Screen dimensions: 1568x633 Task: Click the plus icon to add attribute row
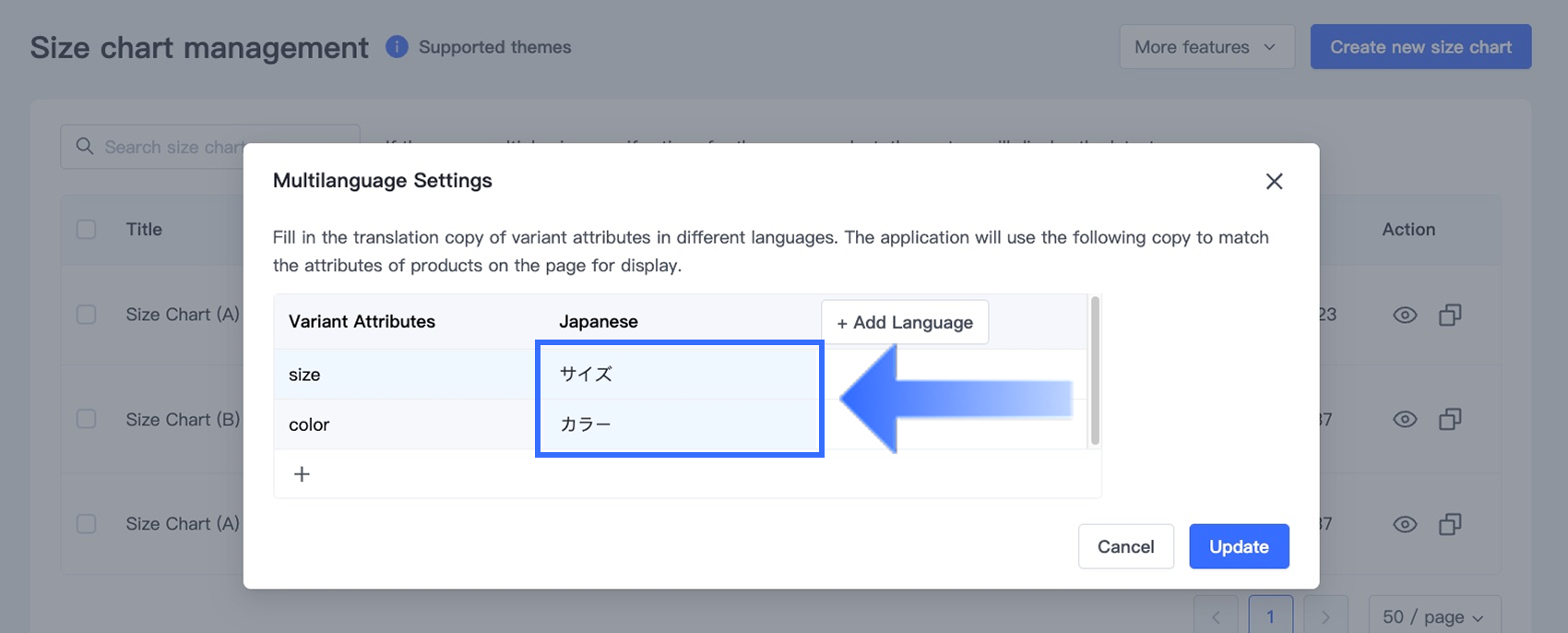(302, 474)
